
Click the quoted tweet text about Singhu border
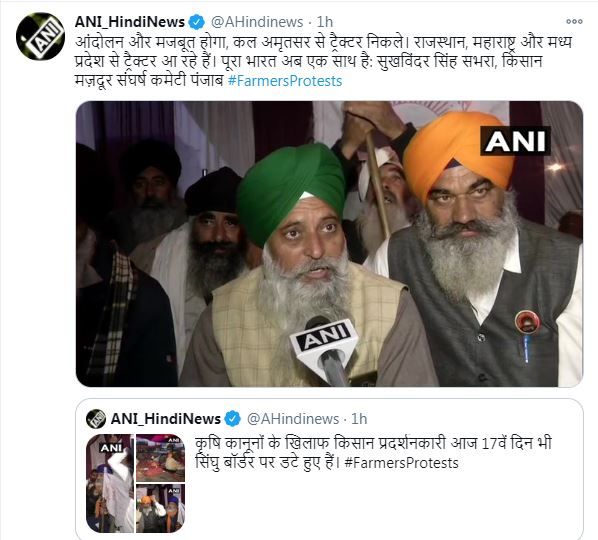373,453
